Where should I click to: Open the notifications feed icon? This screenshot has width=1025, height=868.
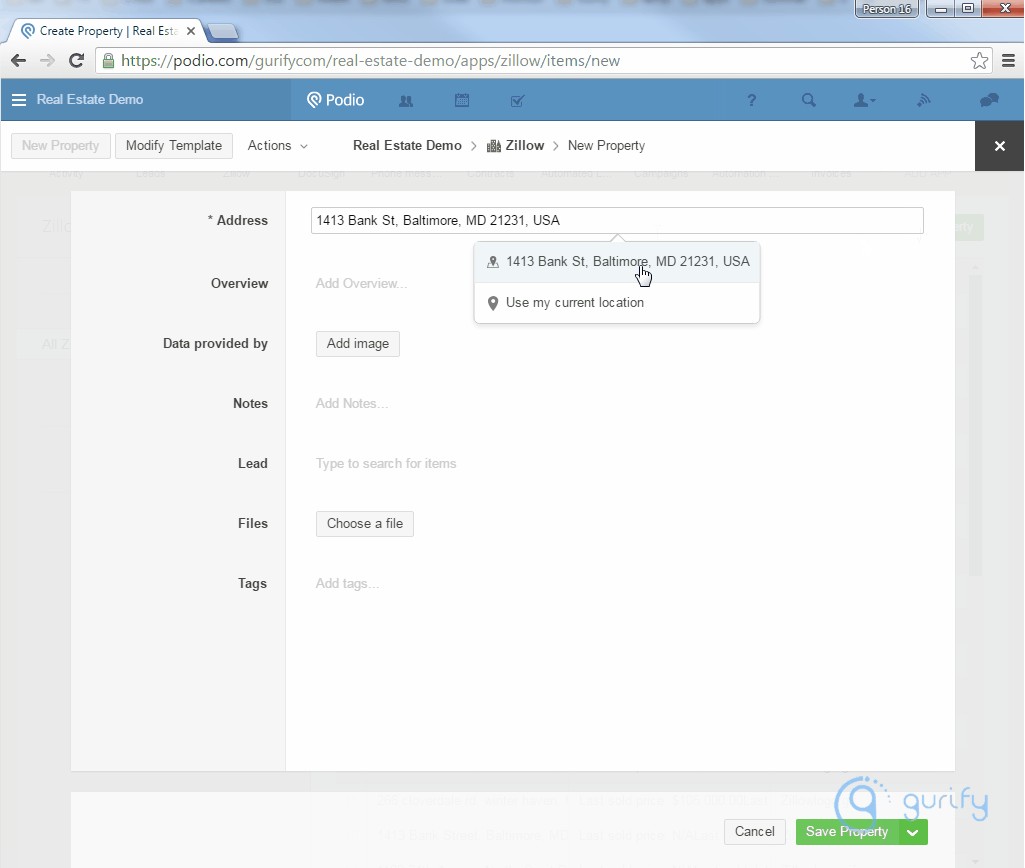(x=924, y=100)
